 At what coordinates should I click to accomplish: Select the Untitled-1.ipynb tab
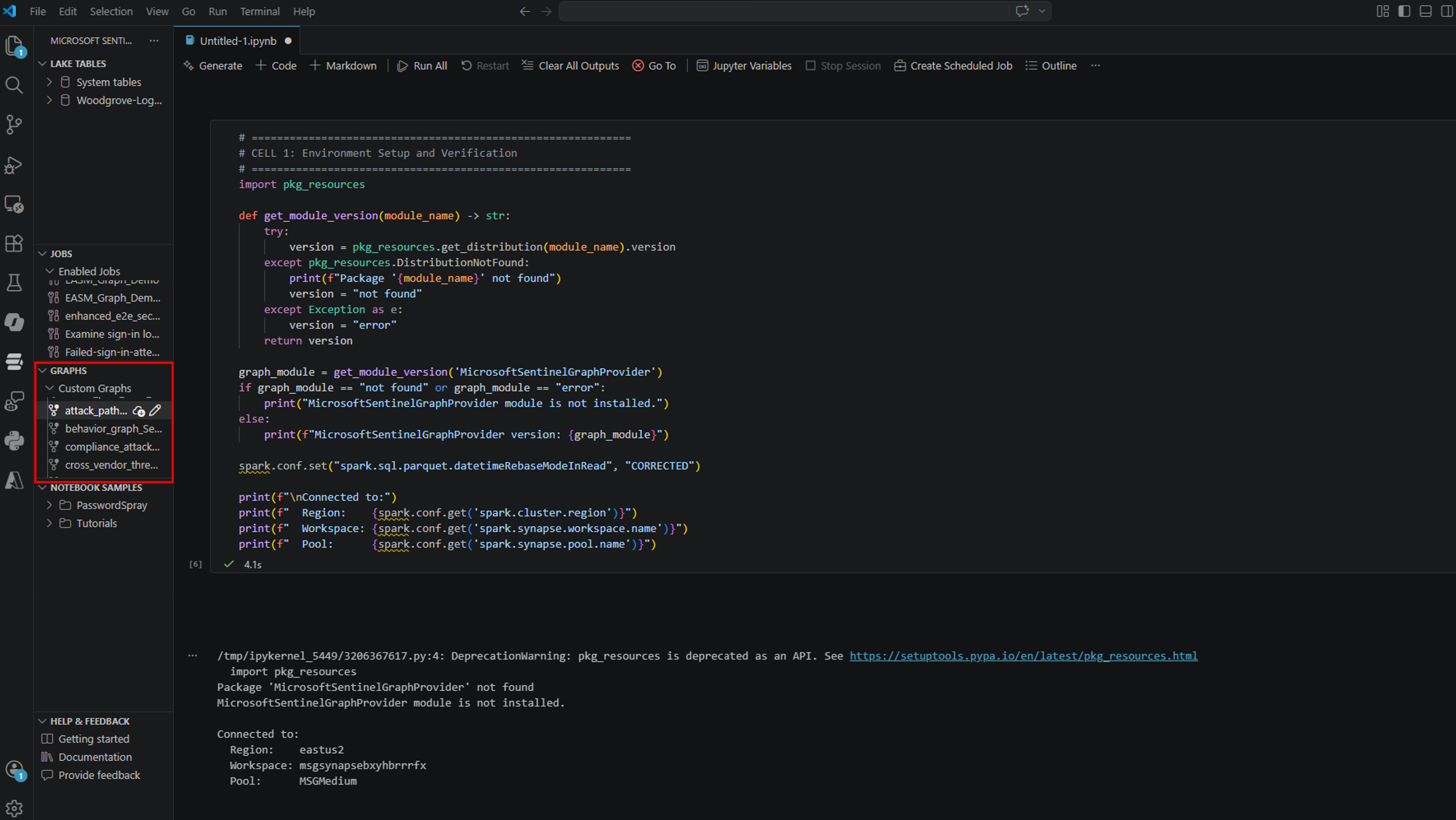238,41
